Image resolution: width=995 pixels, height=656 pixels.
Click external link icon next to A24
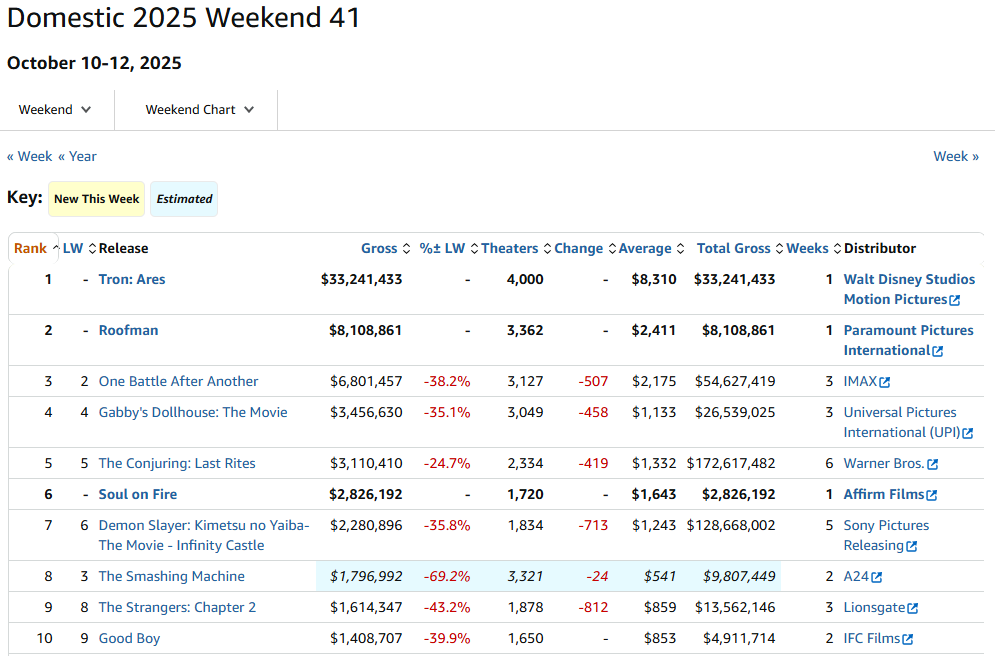(877, 577)
